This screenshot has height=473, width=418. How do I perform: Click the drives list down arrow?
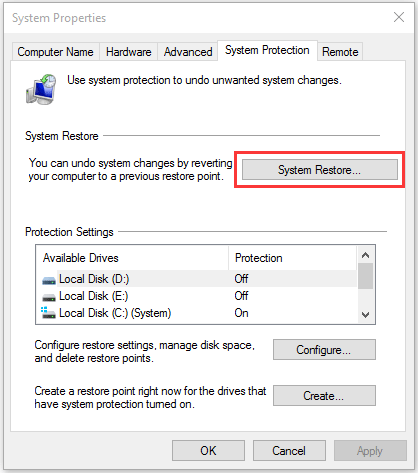point(366,315)
